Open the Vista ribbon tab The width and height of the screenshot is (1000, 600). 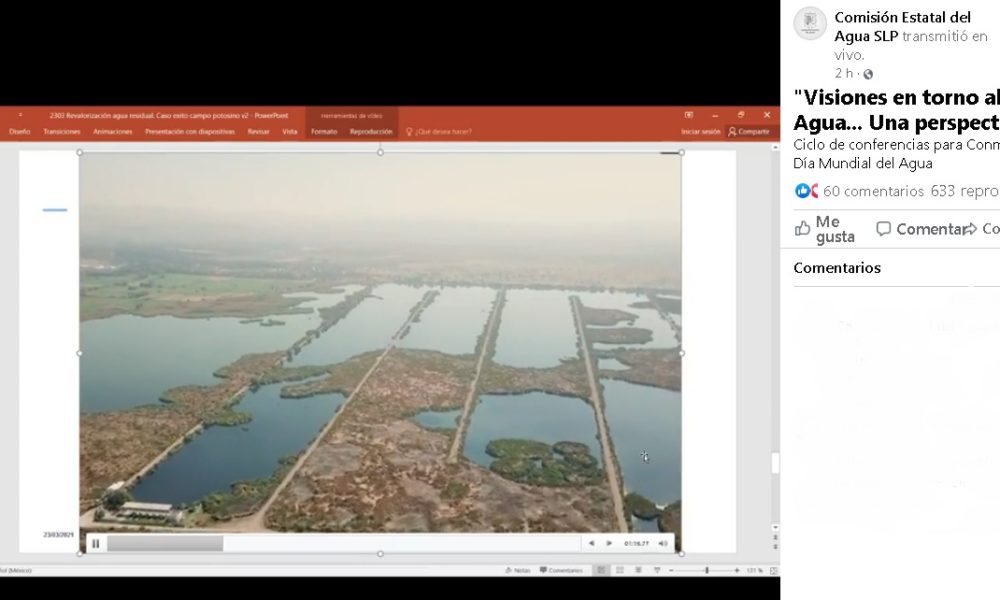pos(290,132)
